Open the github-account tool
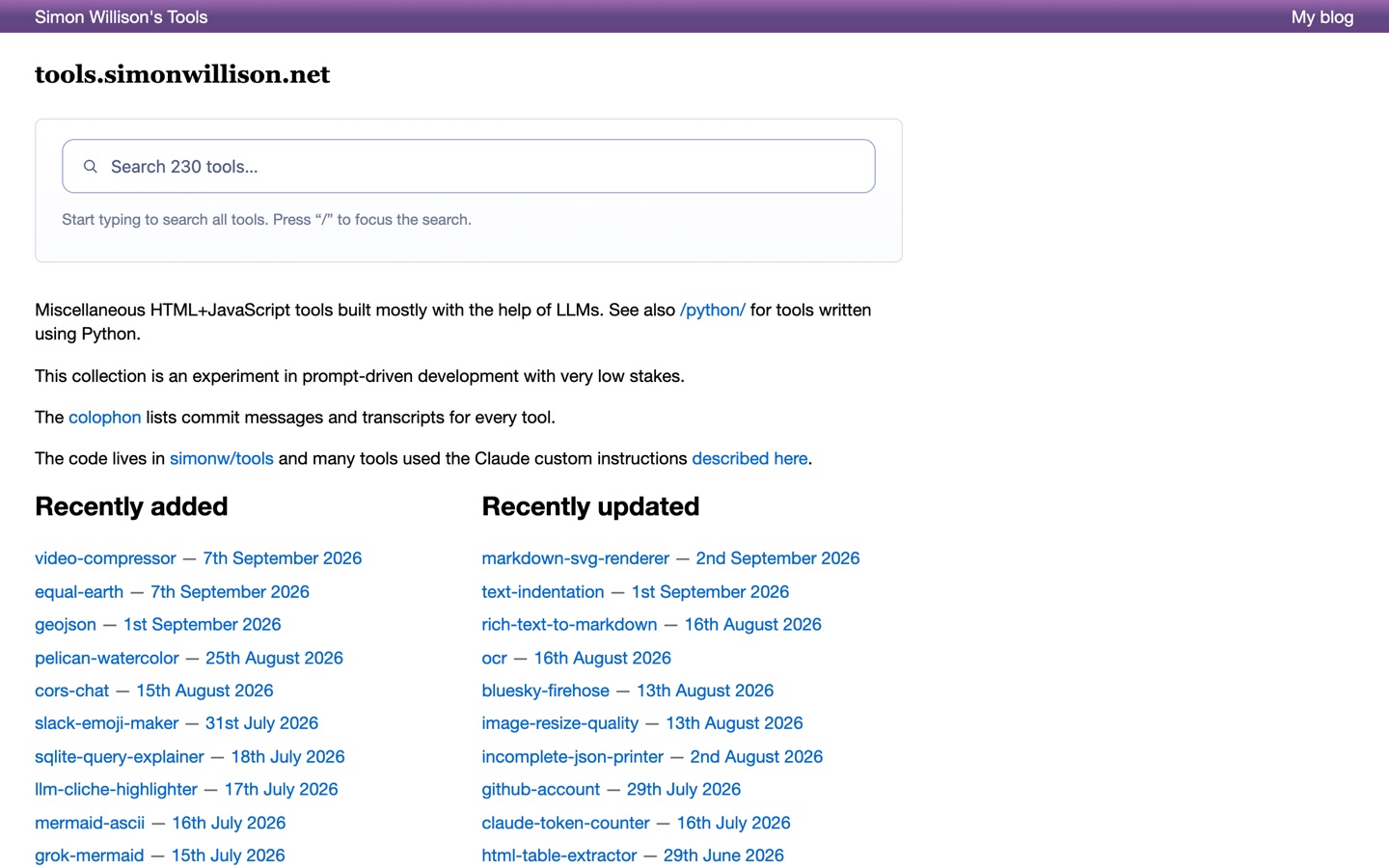 click(x=541, y=790)
